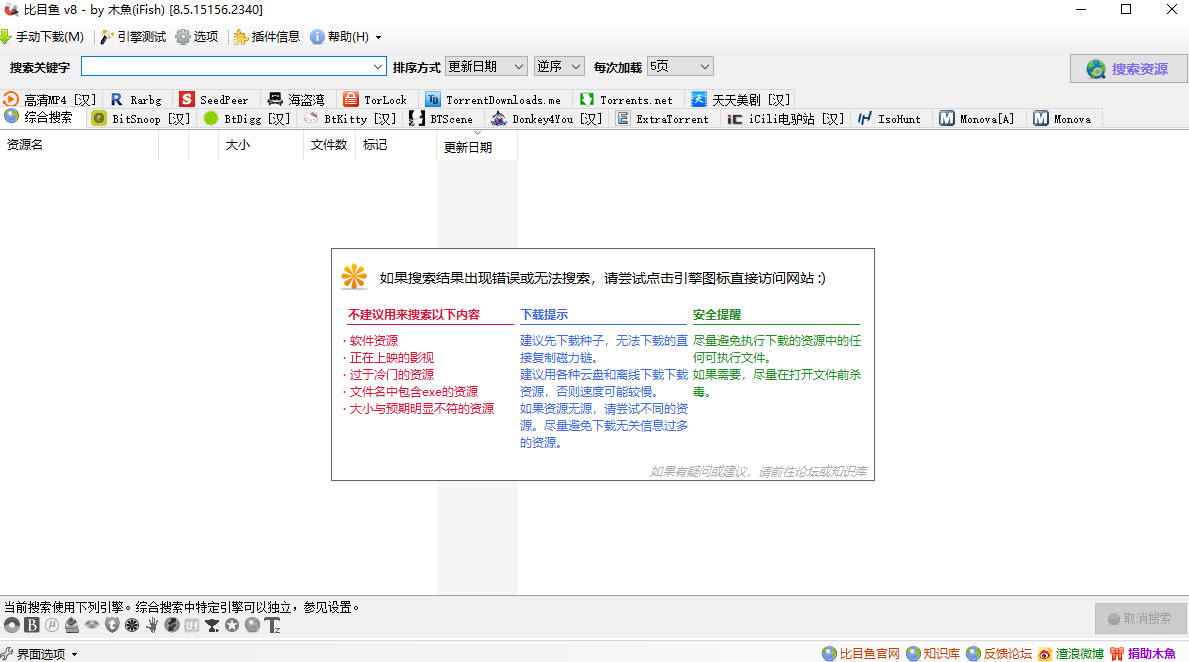Click the stacked books engine icon
The image size is (1189, 662).
coord(72,625)
